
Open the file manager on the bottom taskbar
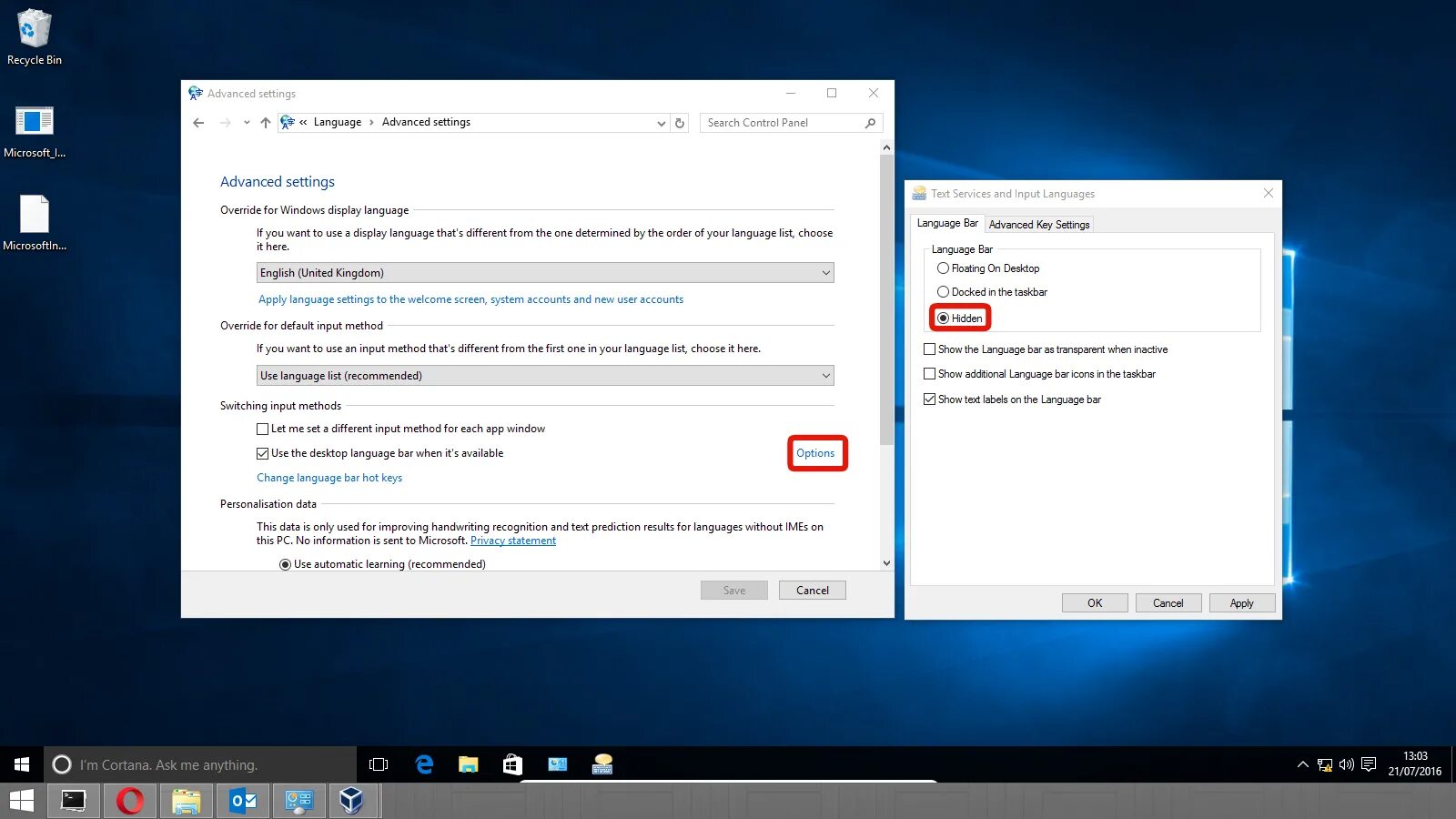coord(186,801)
